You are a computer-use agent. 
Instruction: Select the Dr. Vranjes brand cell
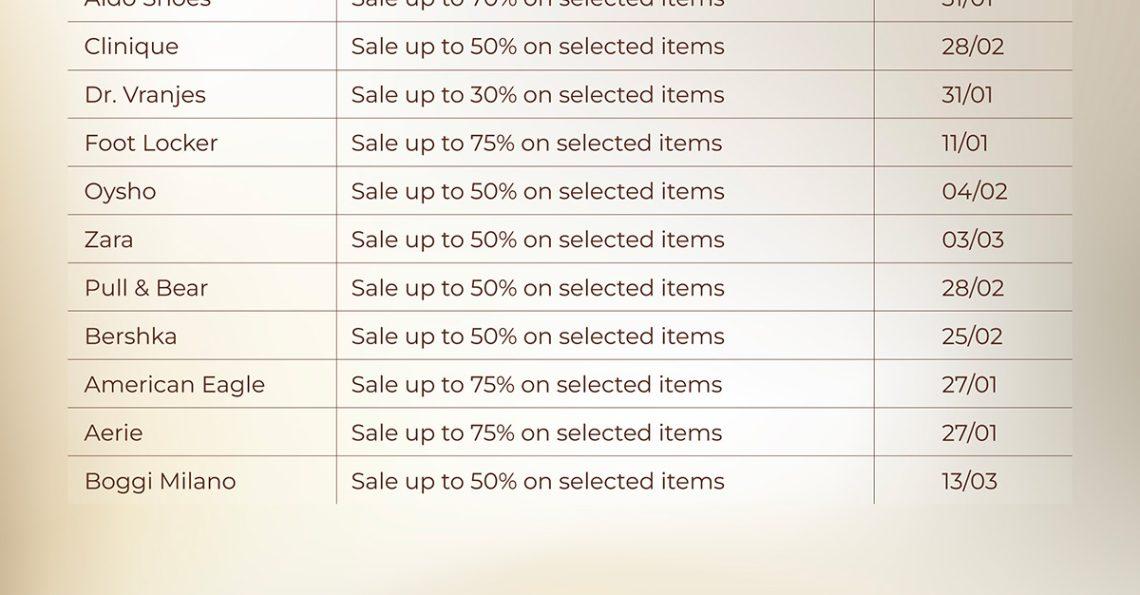coord(145,95)
